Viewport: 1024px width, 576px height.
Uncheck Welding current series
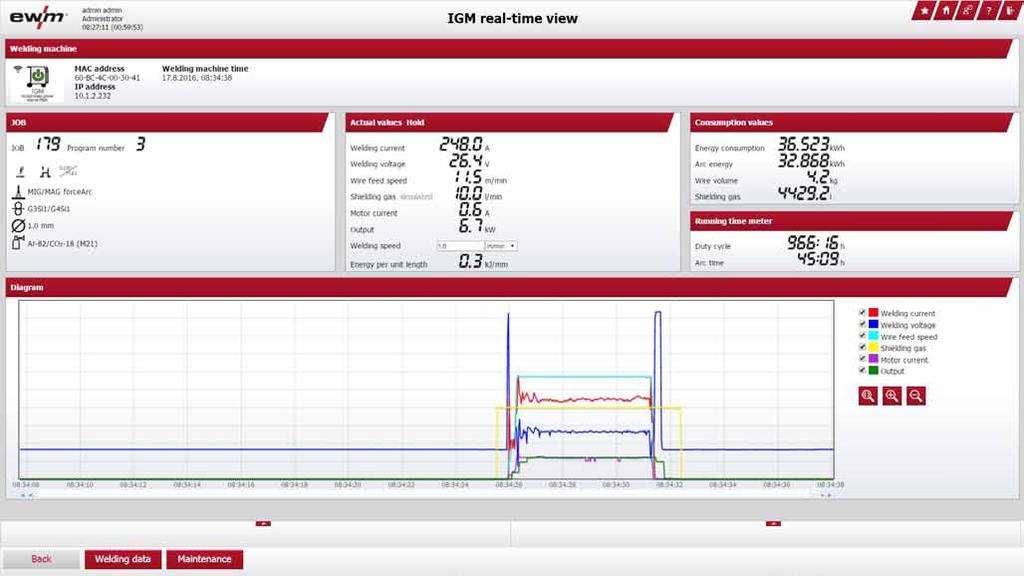pyautogui.click(x=862, y=313)
